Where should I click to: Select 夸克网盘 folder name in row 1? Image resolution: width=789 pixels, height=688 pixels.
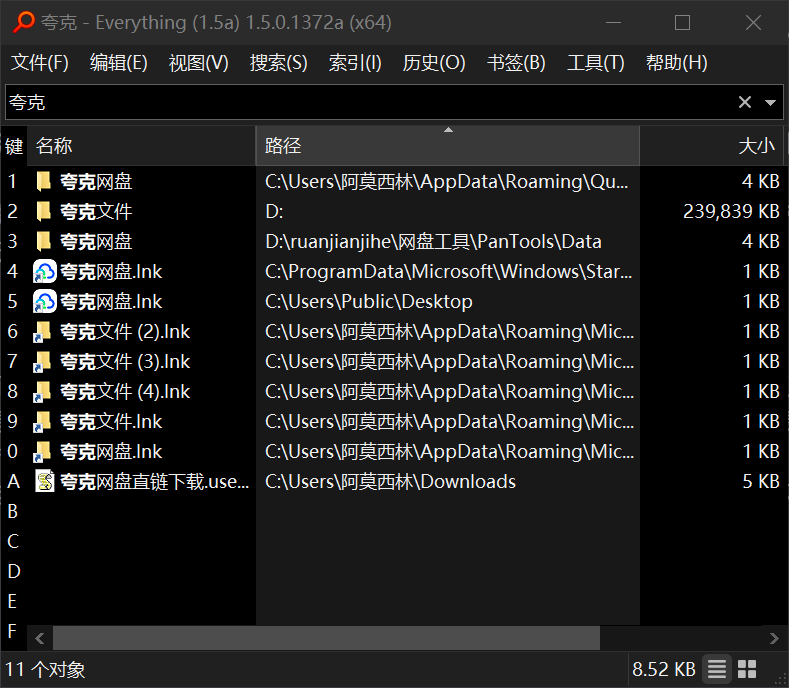96,182
